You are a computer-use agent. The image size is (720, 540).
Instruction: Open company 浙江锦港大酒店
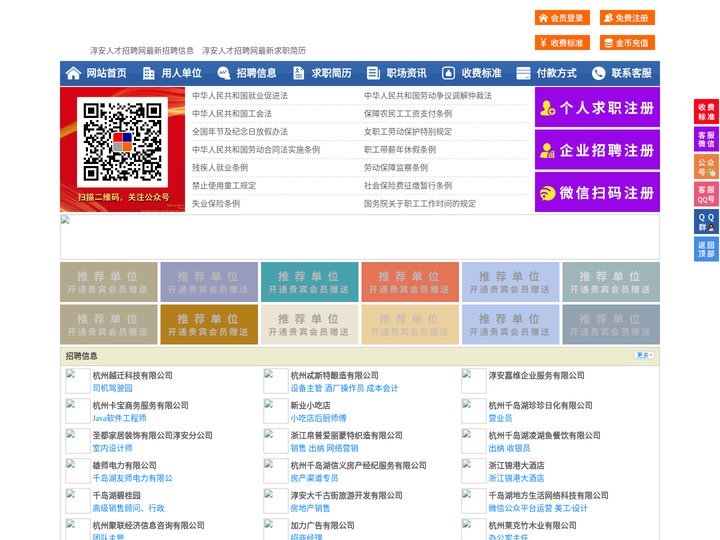pos(516,465)
